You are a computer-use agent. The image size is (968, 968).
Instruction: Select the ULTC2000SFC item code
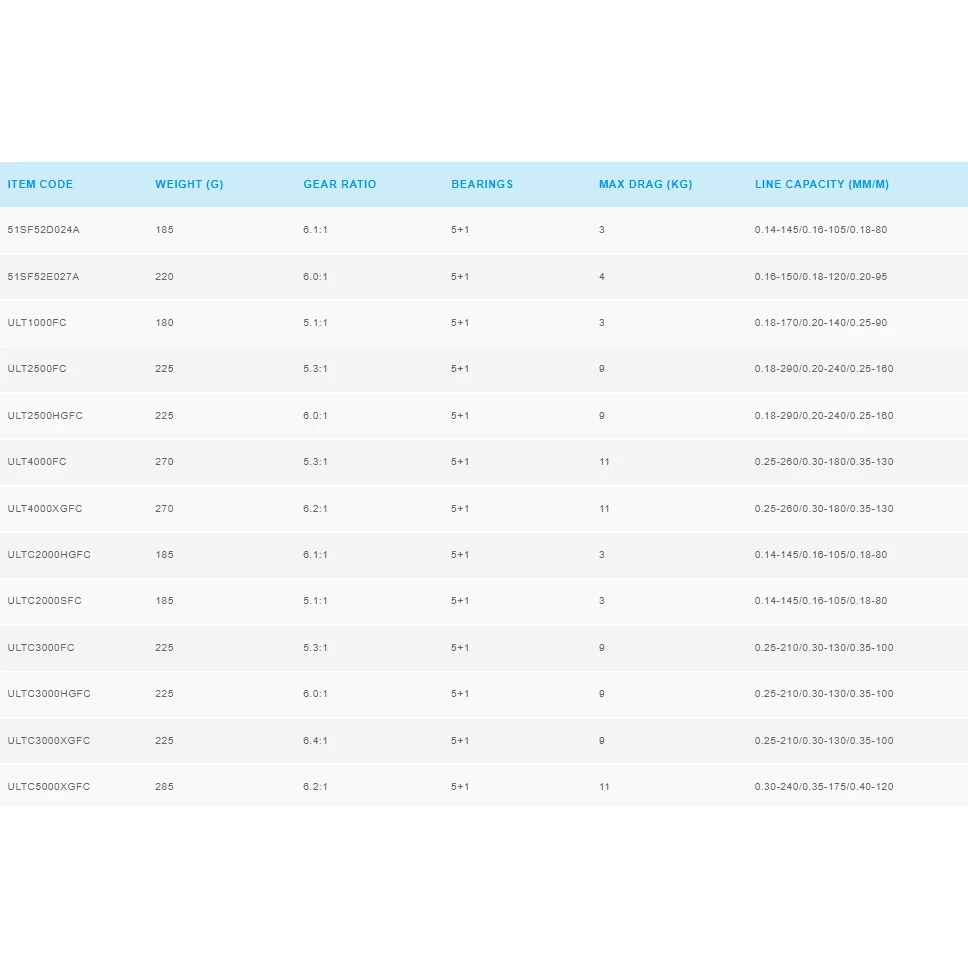(x=45, y=601)
